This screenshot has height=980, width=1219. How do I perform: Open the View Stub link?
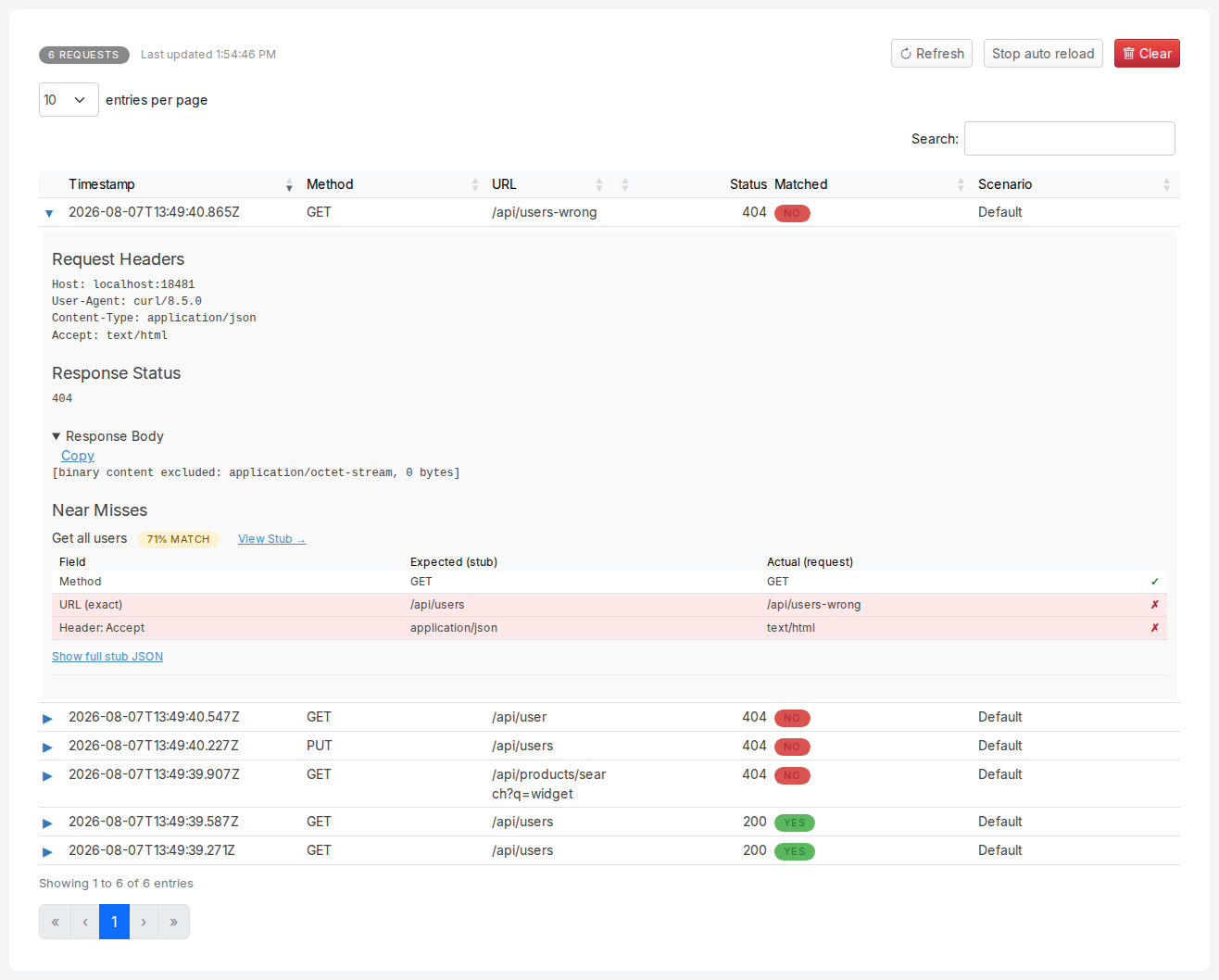click(x=271, y=539)
